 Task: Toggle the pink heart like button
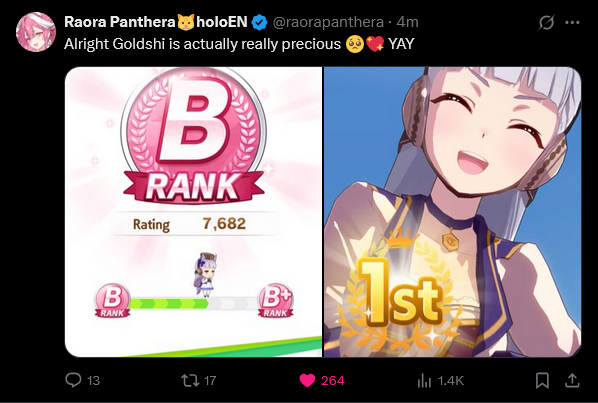(307, 380)
